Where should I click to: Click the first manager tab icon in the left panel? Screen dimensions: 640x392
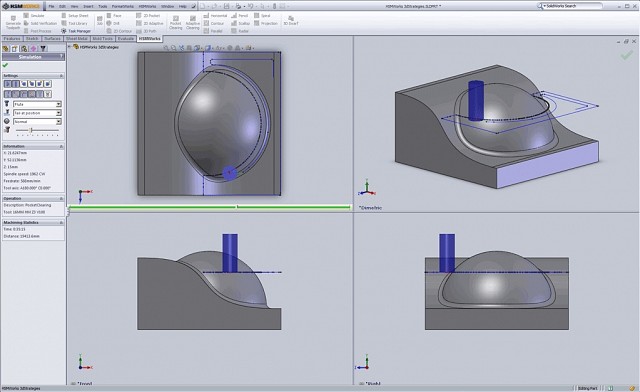pos(6,48)
